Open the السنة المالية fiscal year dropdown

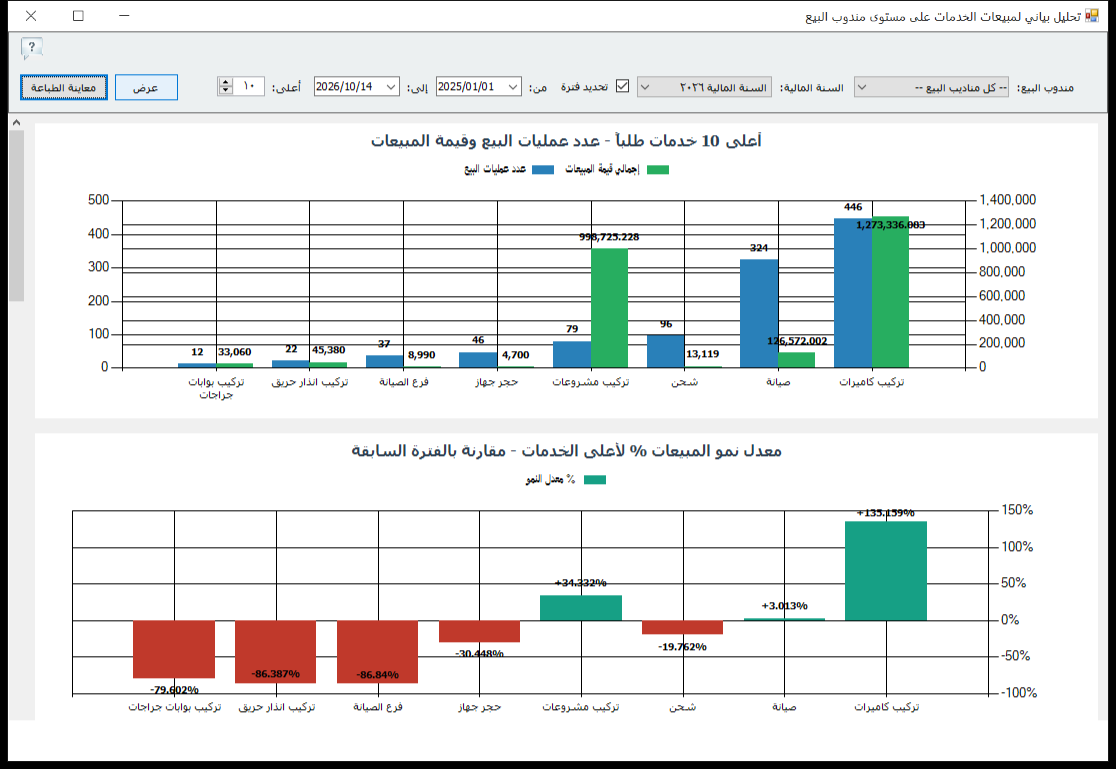[704, 87]
